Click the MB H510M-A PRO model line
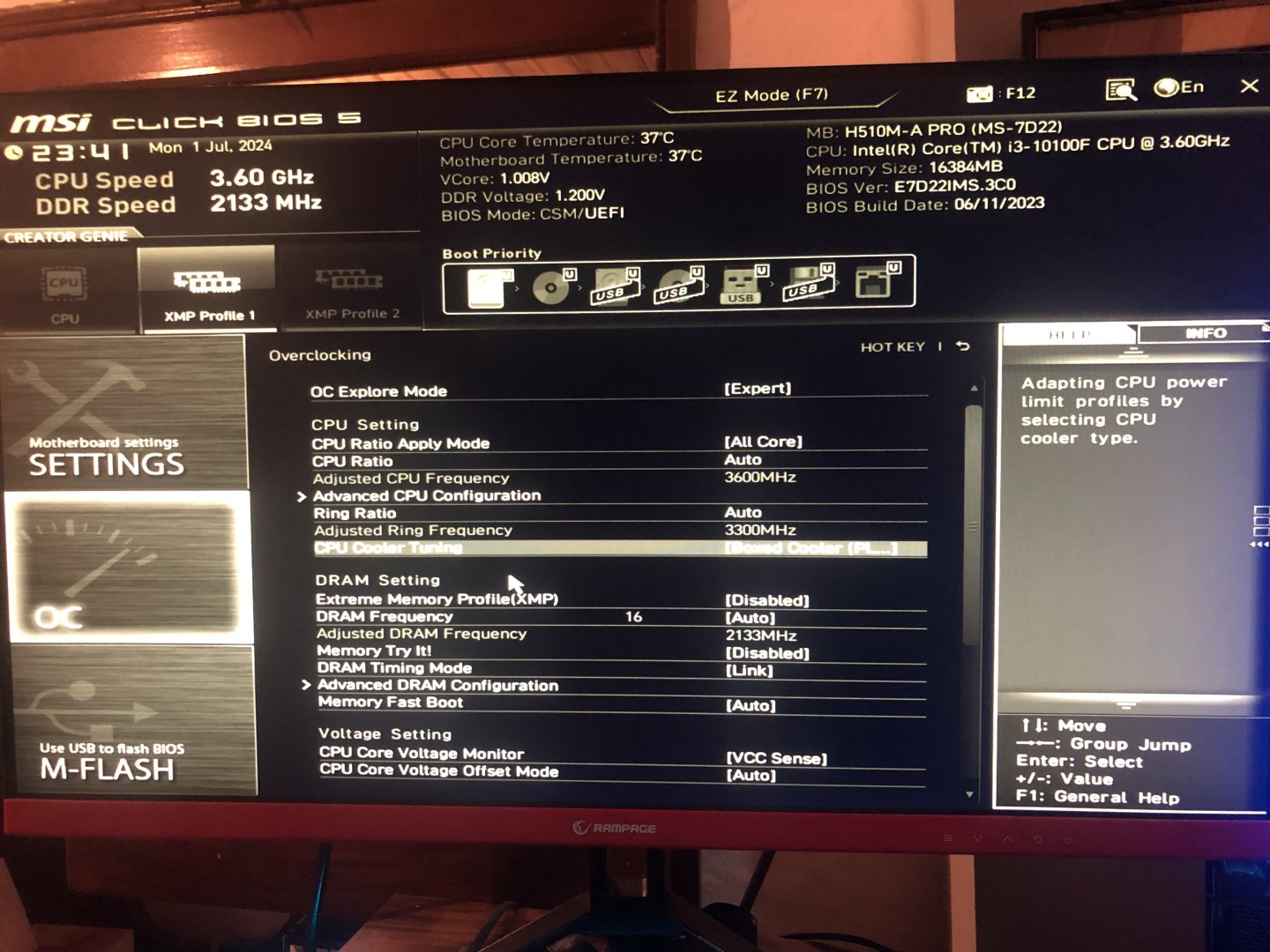1270x952 pixels. 934,130
